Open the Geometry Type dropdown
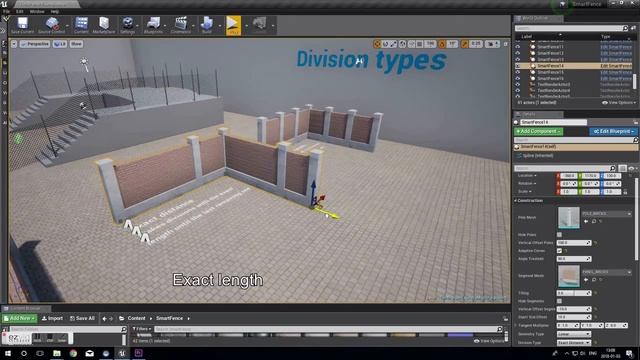Viewport: 640px width, 360px height. (x=573, y=334)
